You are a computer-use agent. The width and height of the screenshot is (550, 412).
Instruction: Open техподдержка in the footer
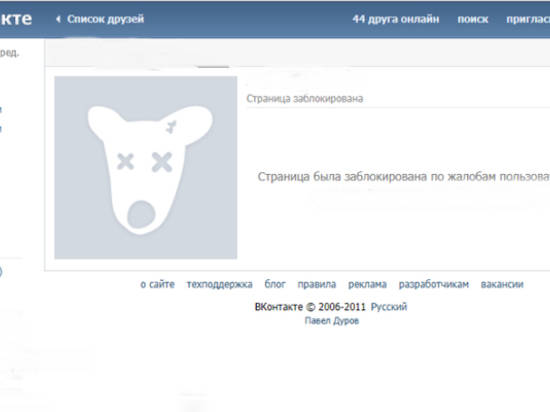click(220, 284)
